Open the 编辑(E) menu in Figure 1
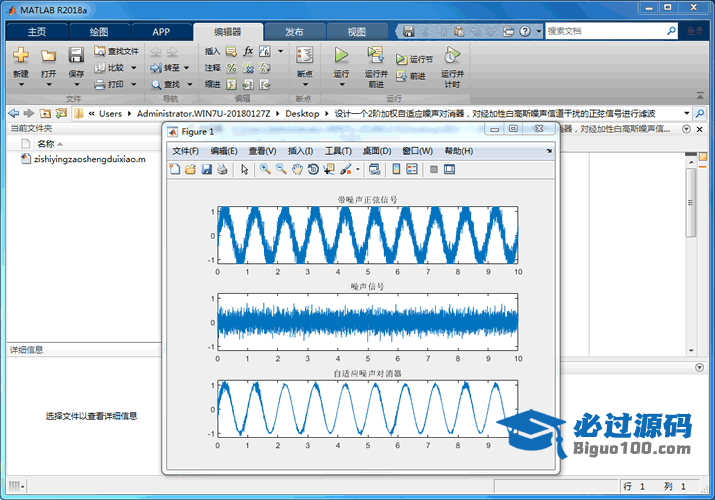 224,151
